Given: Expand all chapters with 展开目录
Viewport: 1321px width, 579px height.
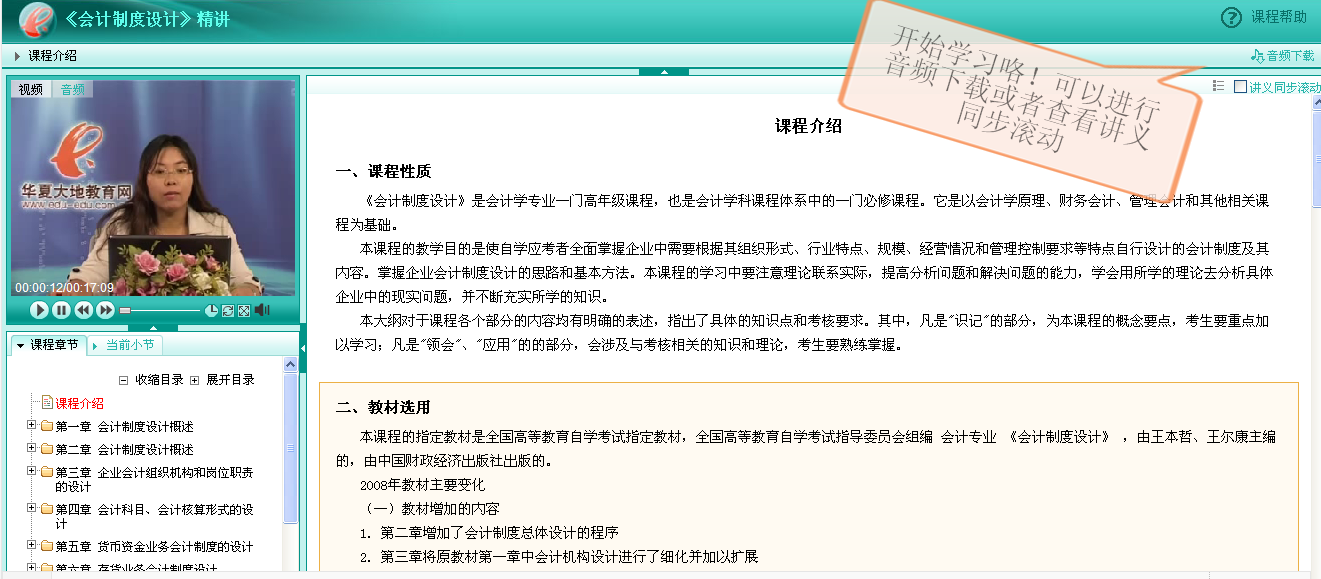Looking at the screenshot, I should click(195, 380).
